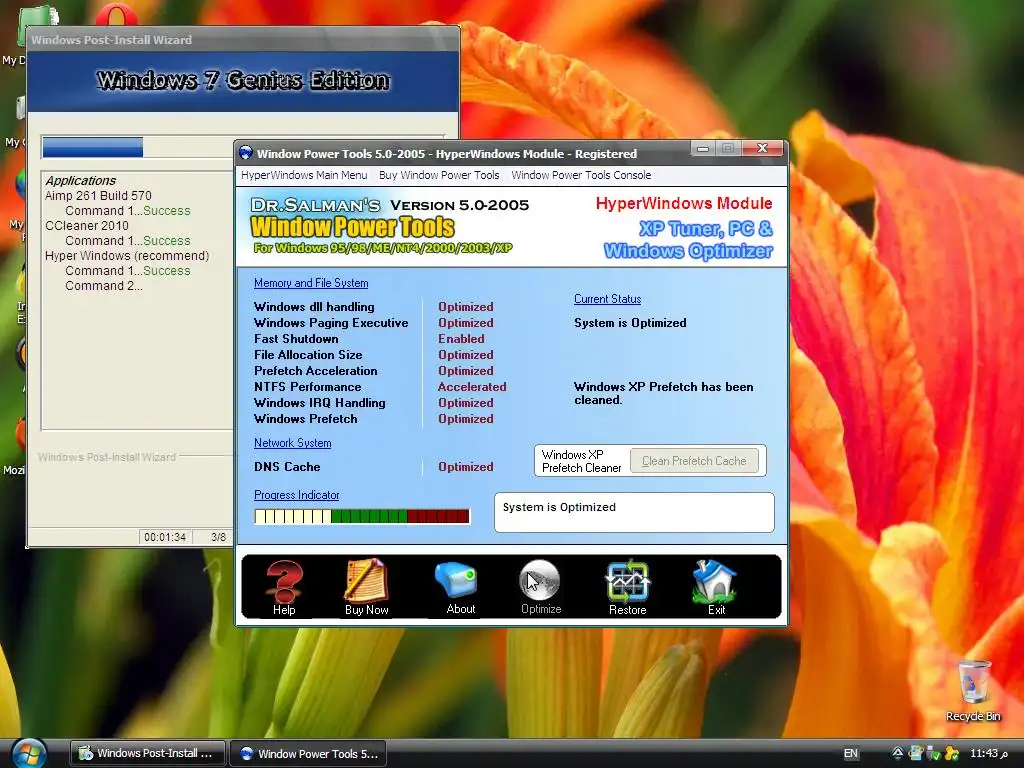This screenshot has height=768, width=1024.
Task: Click the File Allocation Size label
Action: (308, 355)
